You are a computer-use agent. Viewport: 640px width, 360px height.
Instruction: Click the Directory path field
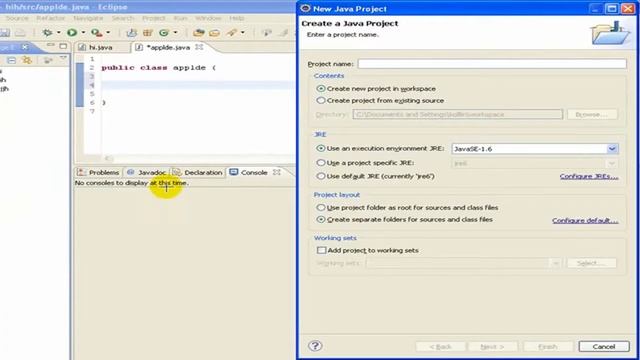pos(458,115)
